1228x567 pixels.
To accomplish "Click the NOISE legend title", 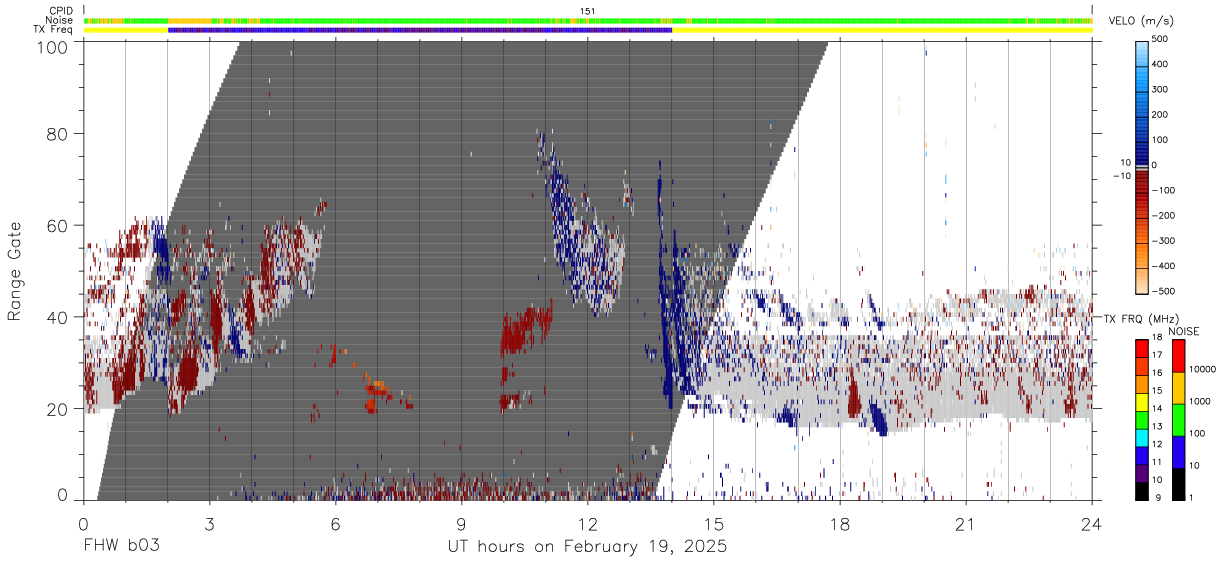I will [1184, 331].
